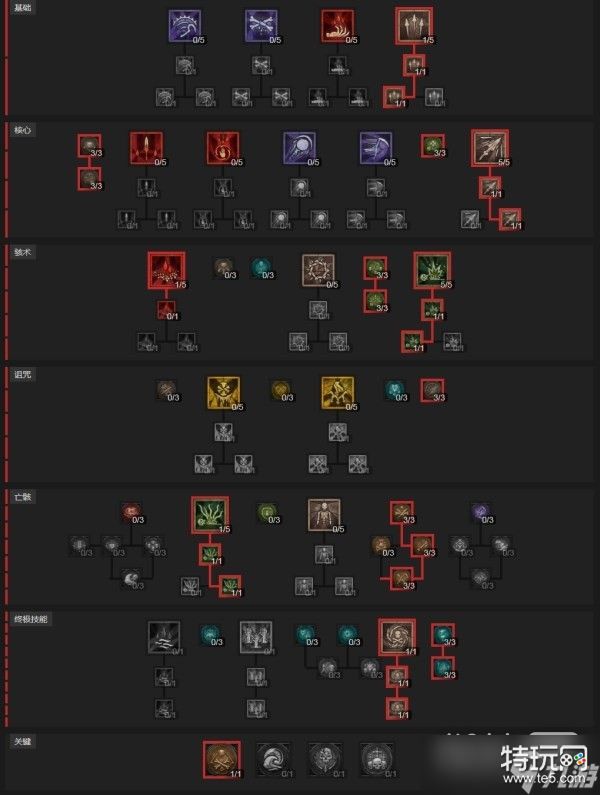This screenshot has width=600, height=795.
Task: Select the Bone Spear skill showing 5/5
Action: tap(490, 148)
